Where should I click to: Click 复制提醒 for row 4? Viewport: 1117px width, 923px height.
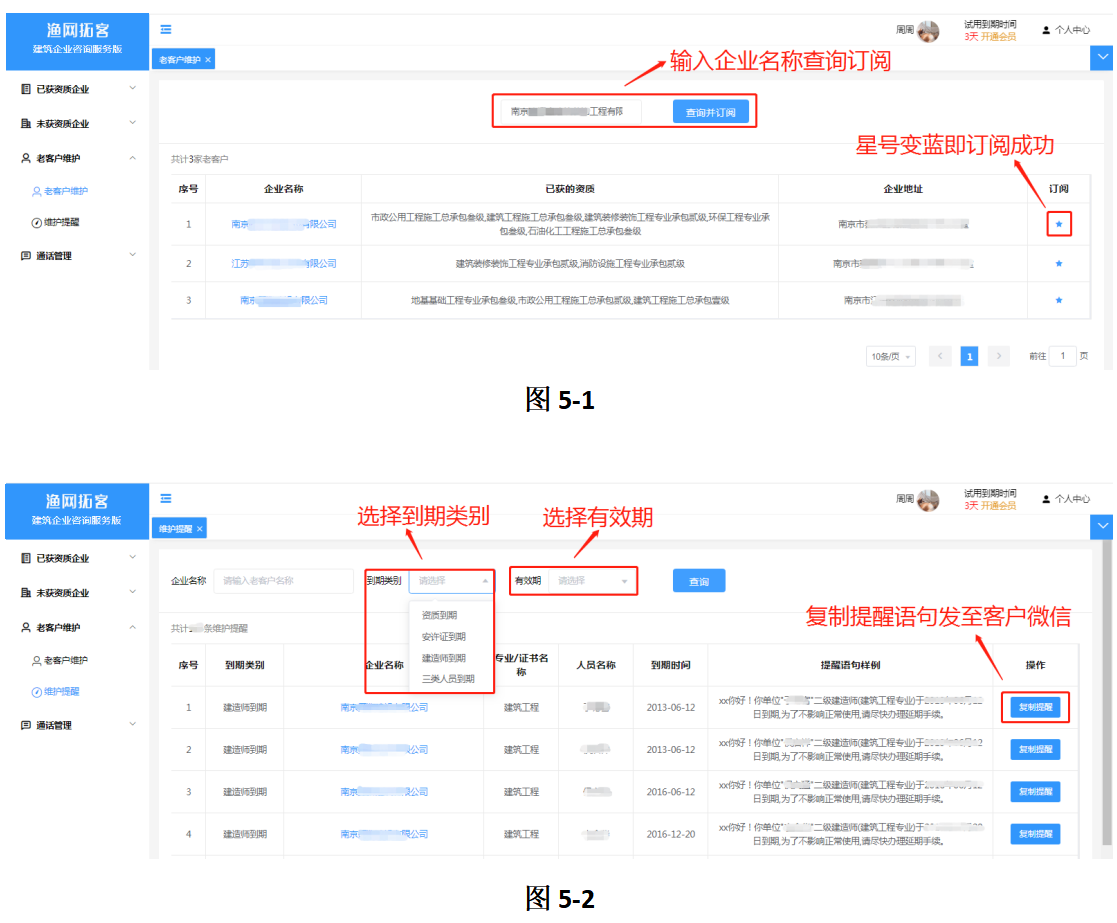pyautogui.click(x=1035, y=834)
